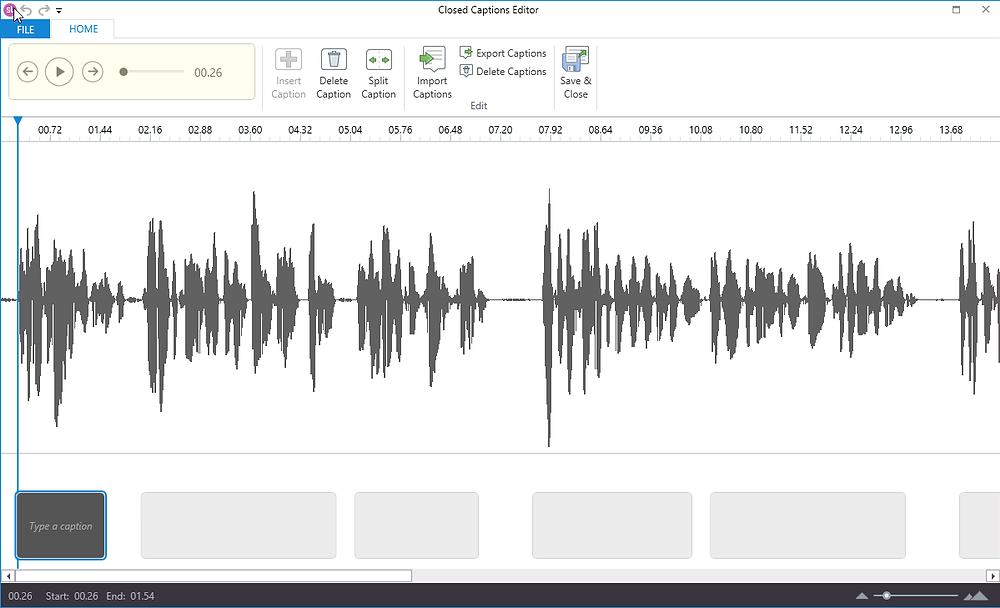Click the zoom slider handle in the status bar
The image size is (1000, 608).
coord(886,595)
